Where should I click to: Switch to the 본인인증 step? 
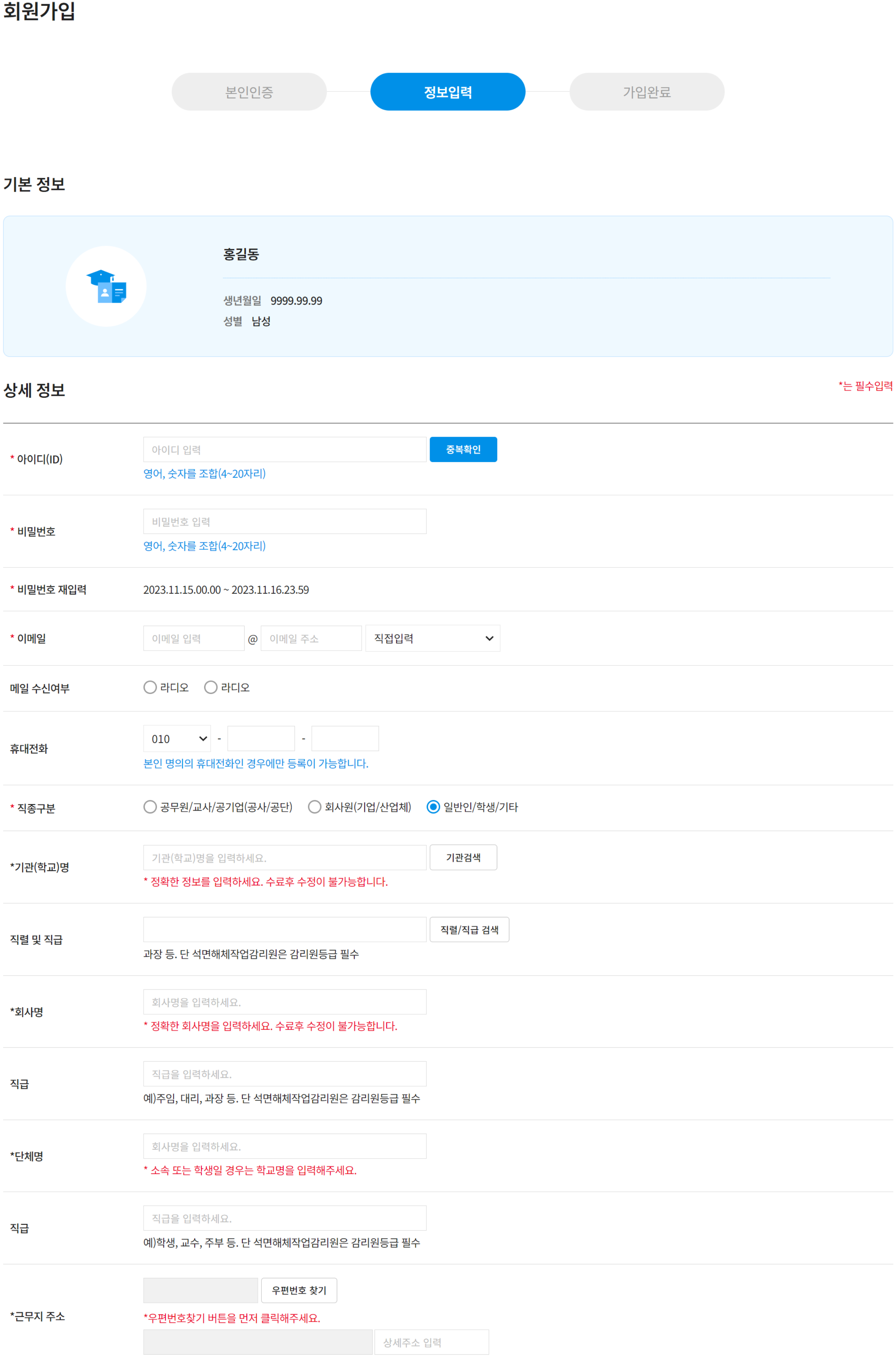point(249,91)
